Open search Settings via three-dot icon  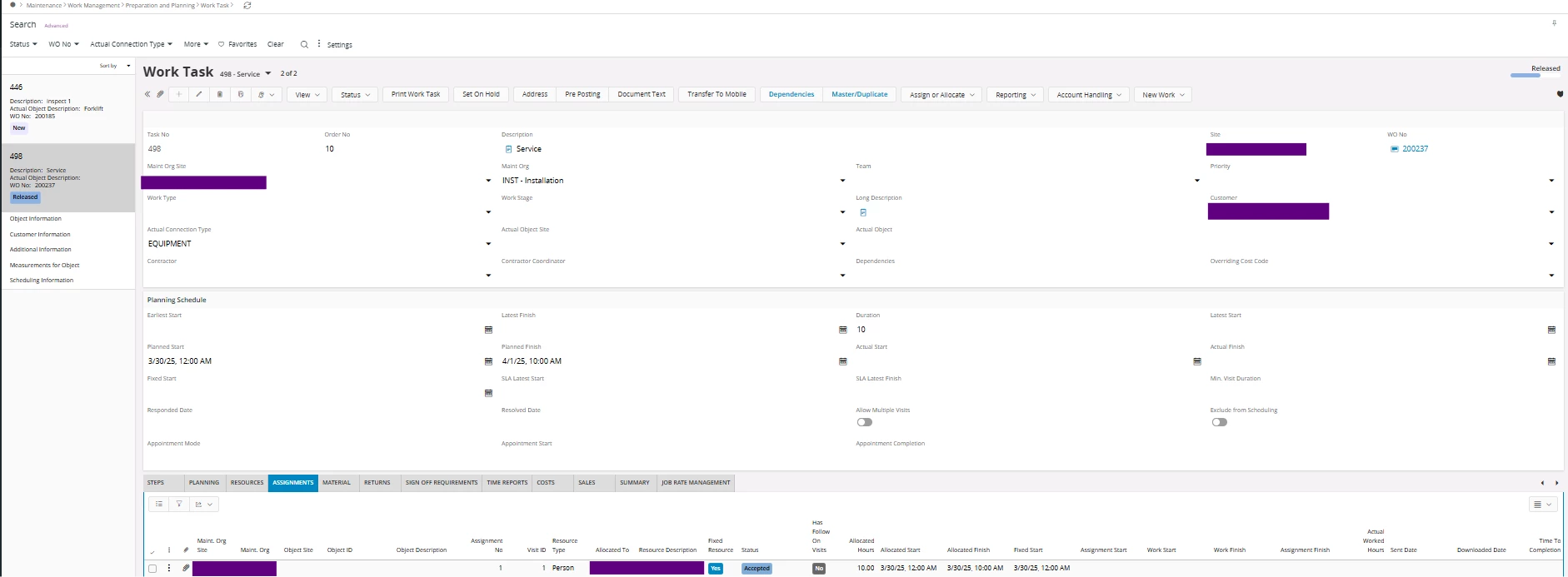click(x=319, y=43)
